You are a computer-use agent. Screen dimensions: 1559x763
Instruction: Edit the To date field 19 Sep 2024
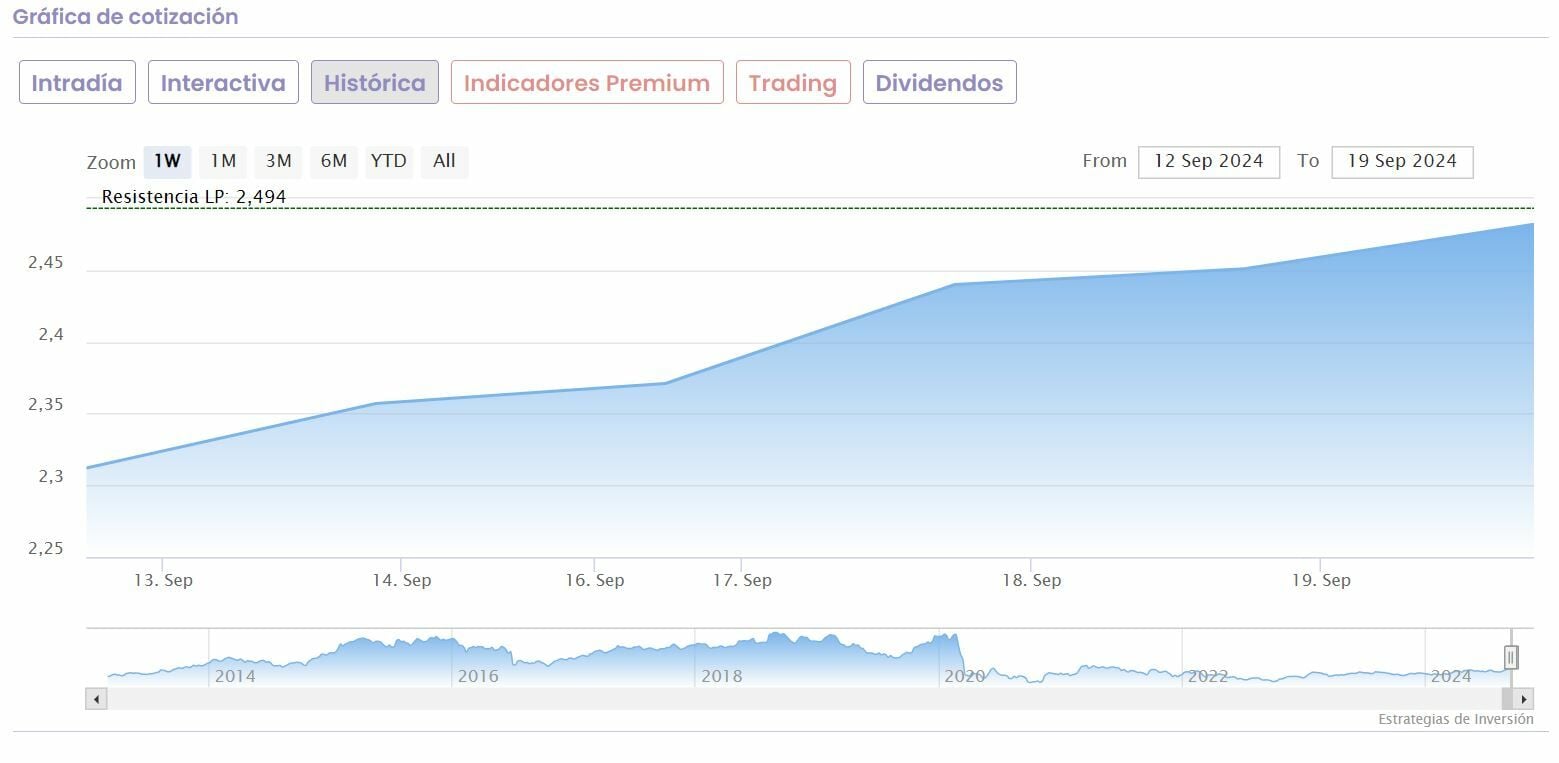(x=1402, y=161)
